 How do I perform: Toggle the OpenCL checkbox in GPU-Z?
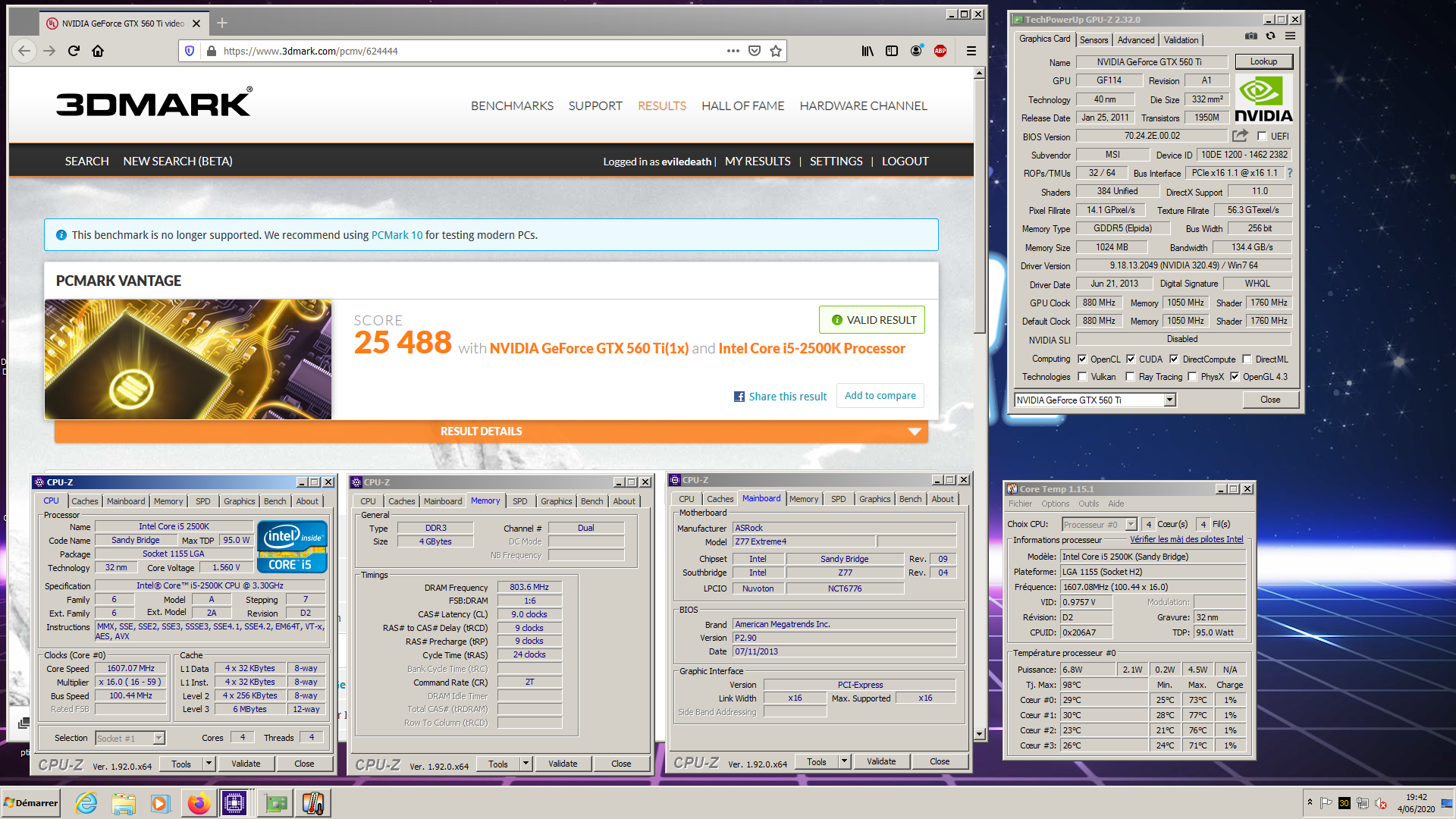pos(1082,359)
